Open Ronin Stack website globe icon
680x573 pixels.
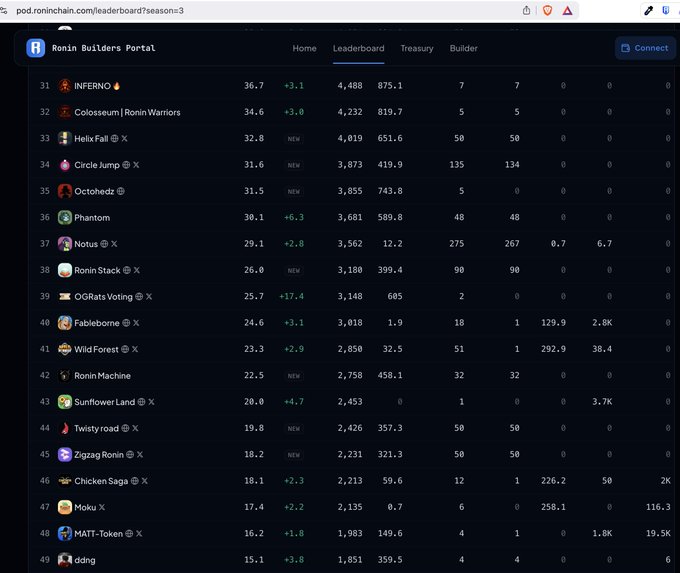coord(127,270)
